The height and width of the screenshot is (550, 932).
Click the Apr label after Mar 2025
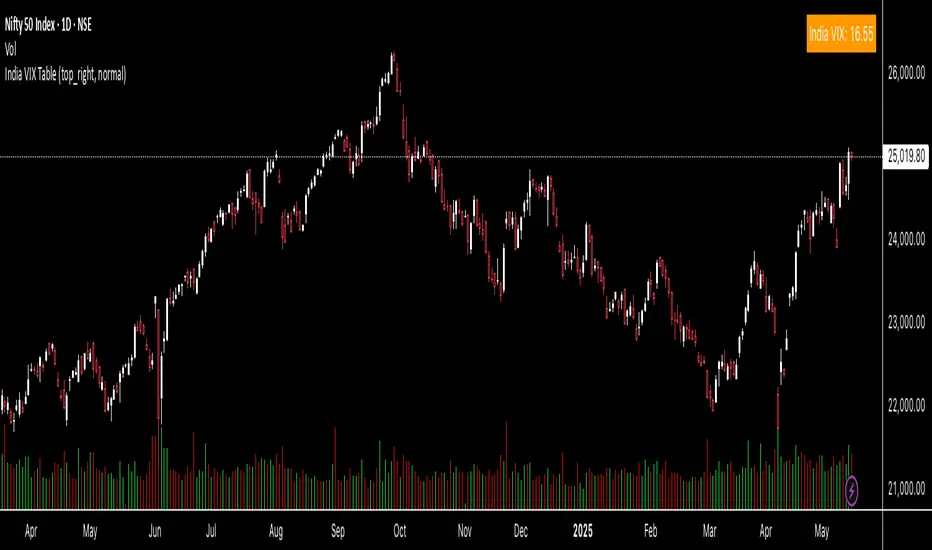[x=766, y=531]
